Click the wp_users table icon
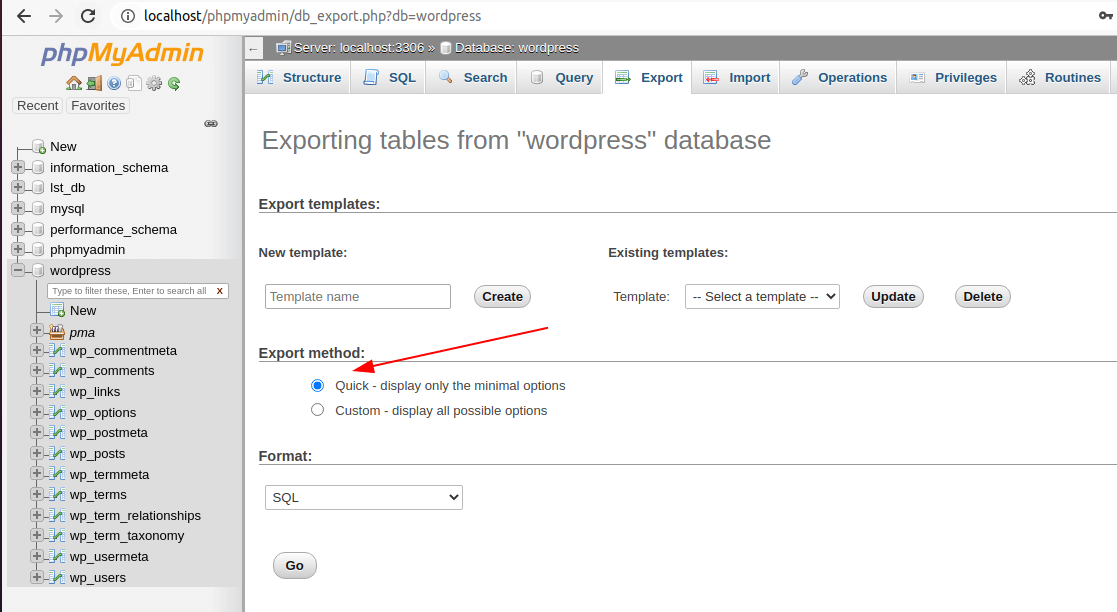The image size is (1117, 612). pyautogui.click(x=57, y=578)
